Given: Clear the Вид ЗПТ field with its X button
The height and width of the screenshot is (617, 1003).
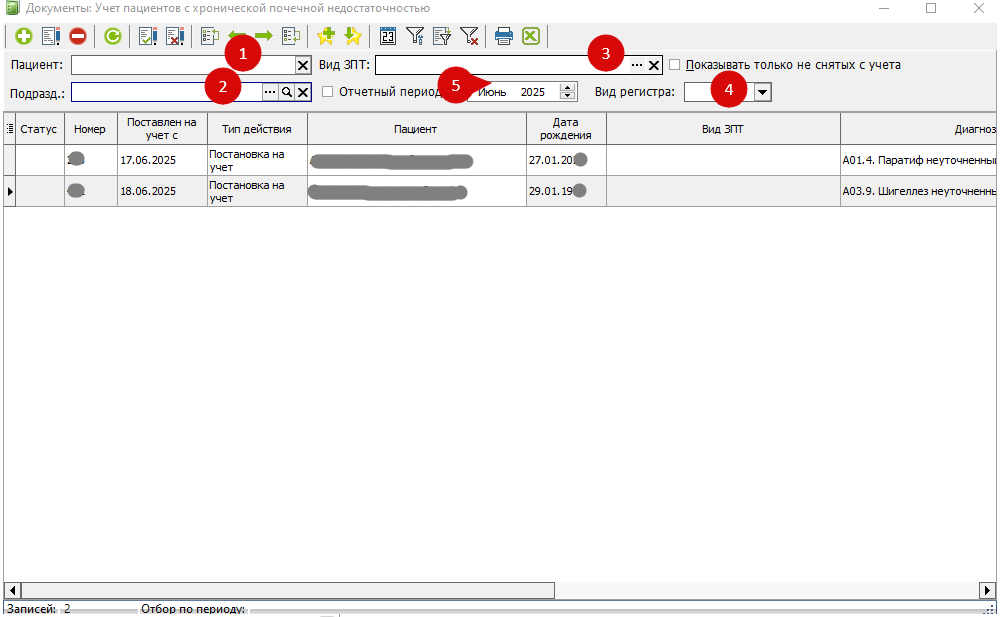Looking at the screenshot, I should click(x=654, y=65).
